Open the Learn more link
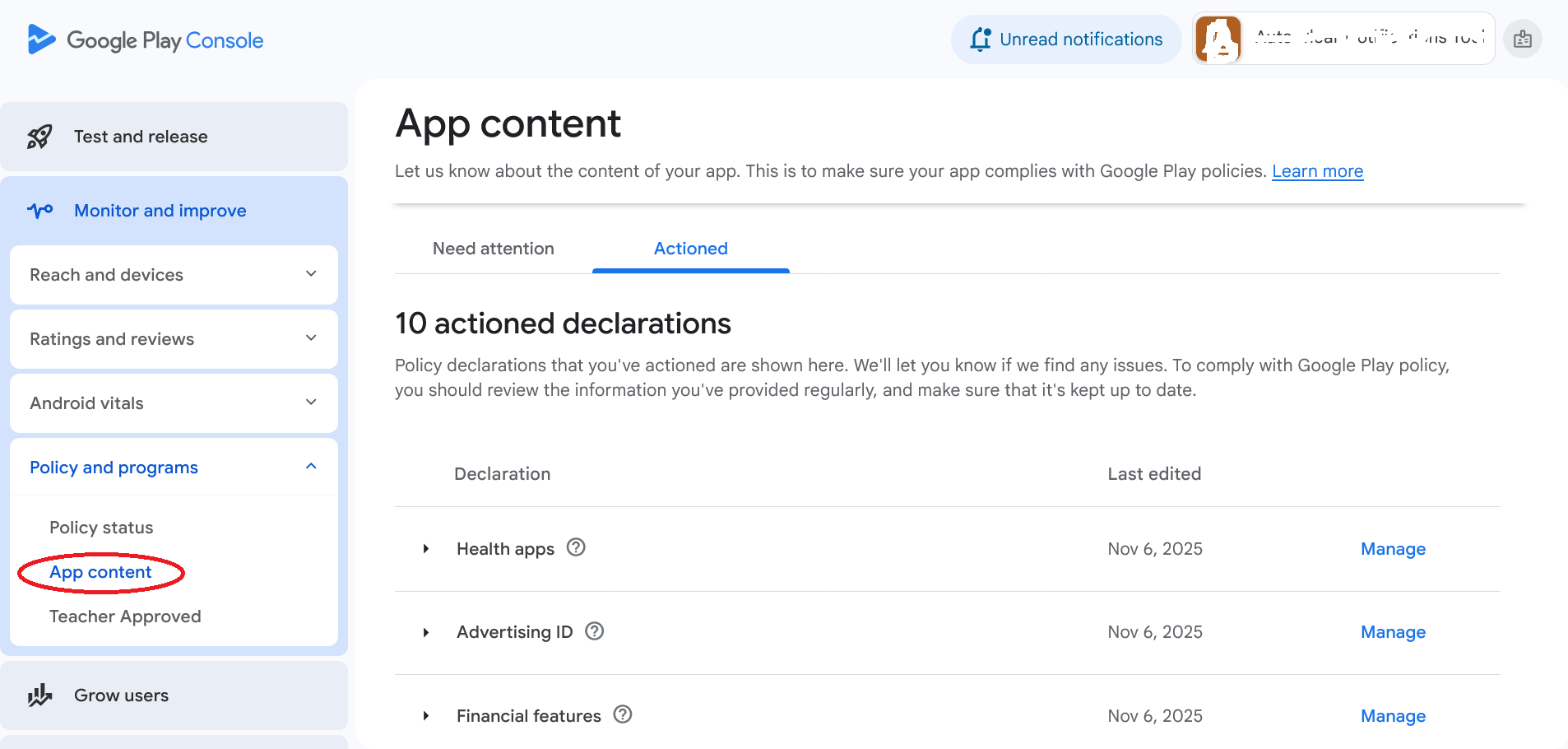 (1317, 171)
